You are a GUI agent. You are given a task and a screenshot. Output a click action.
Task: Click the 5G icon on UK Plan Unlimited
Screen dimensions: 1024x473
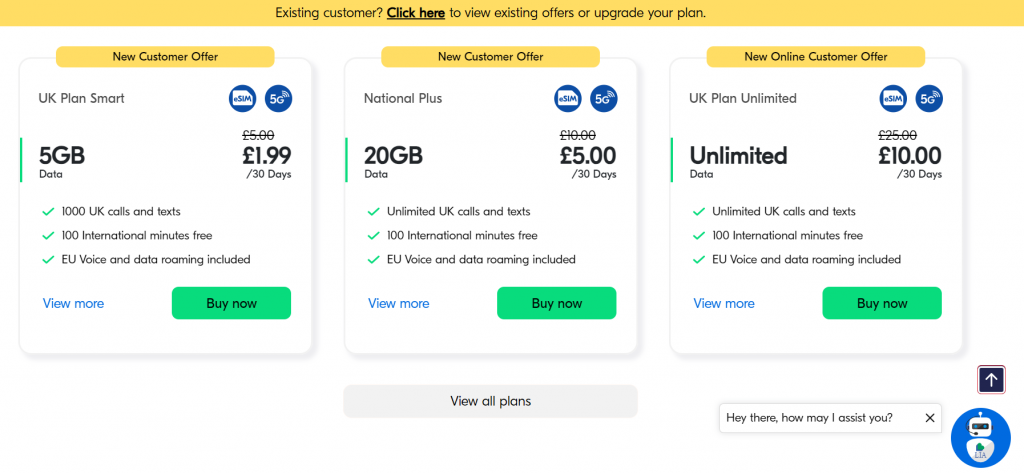point(929,99)
